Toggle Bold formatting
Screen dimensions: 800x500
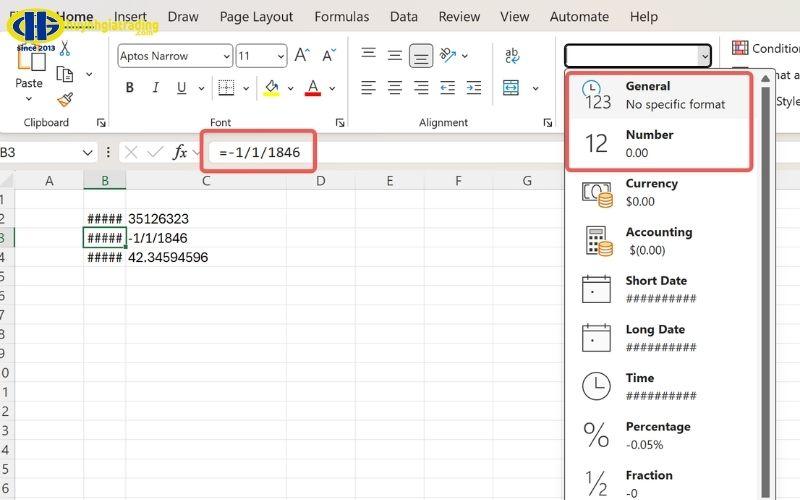tap(130, 88)
